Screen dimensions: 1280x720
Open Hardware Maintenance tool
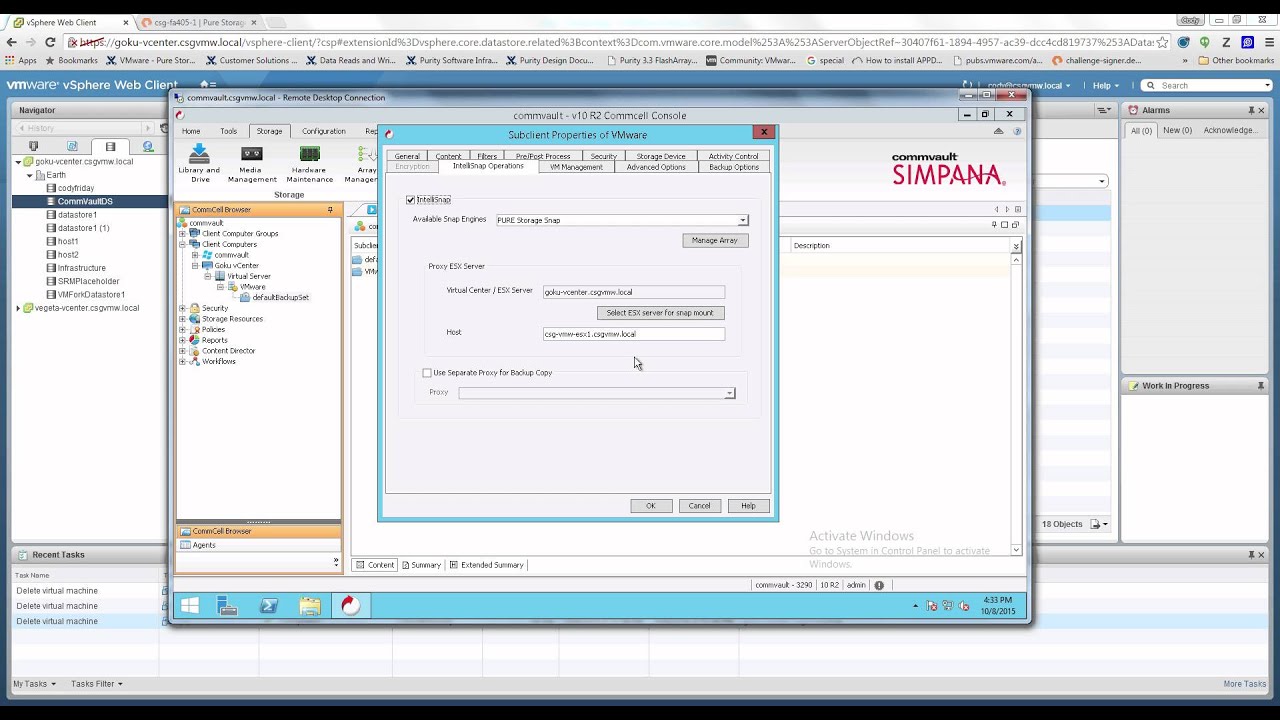(309, 162)
